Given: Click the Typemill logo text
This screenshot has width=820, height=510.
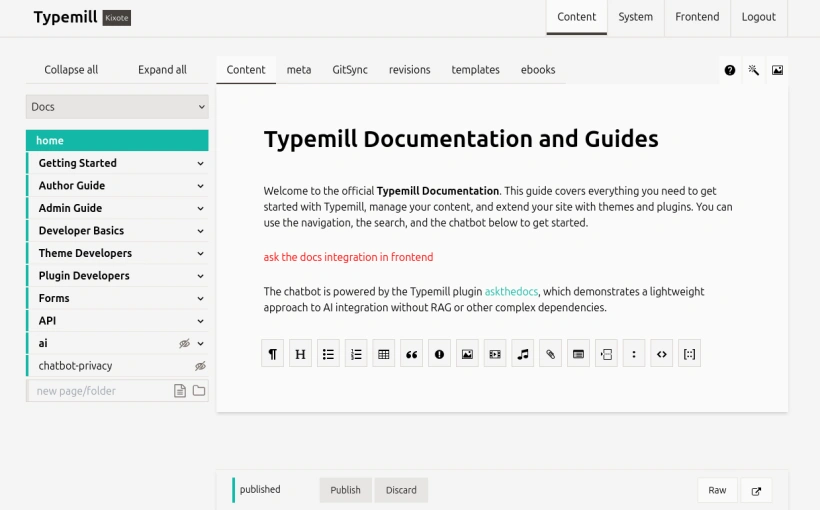Looking at the screenshot, I should [65, 17].
